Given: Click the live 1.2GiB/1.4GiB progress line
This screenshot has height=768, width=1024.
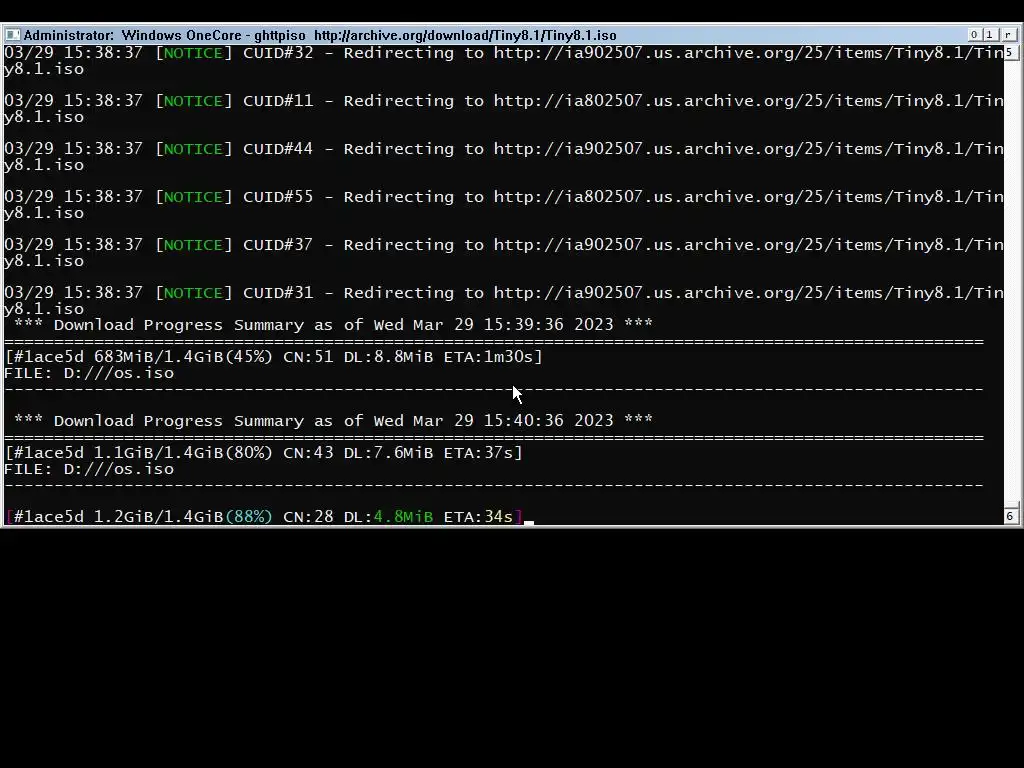Looking at the screenshot, I should [263, 517].
